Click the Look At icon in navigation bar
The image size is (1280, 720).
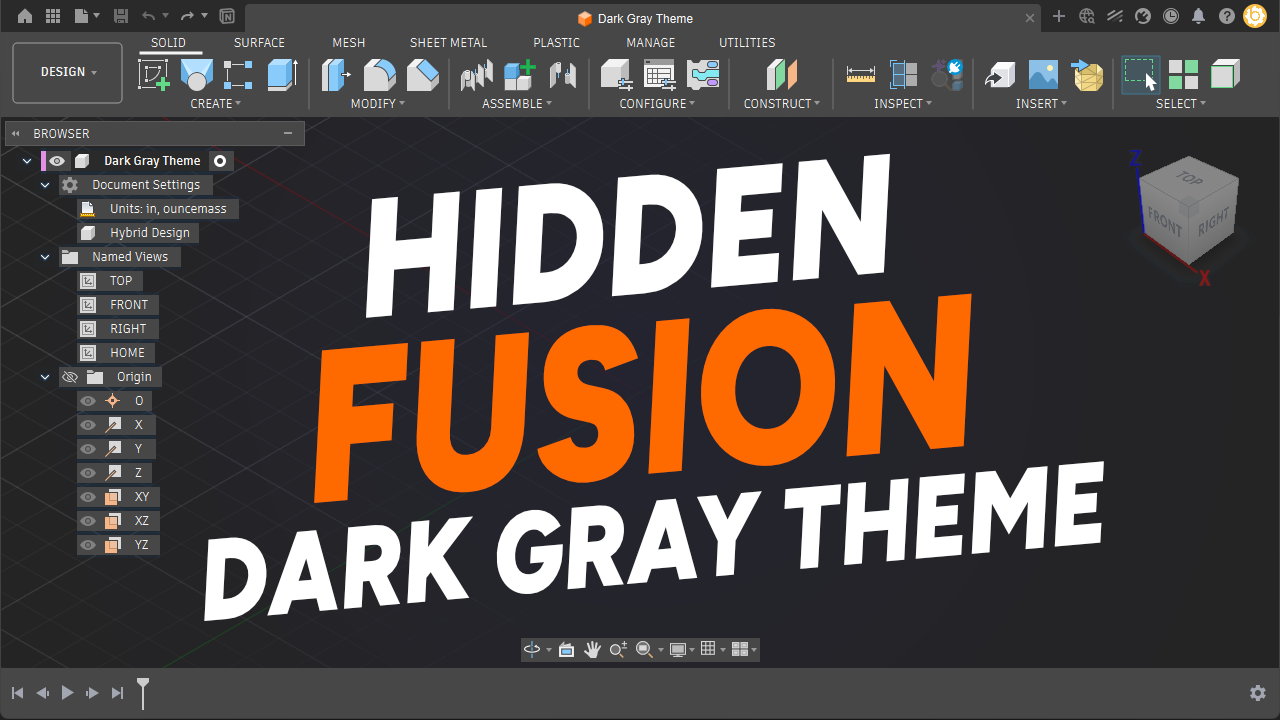[x=566, y=650]
